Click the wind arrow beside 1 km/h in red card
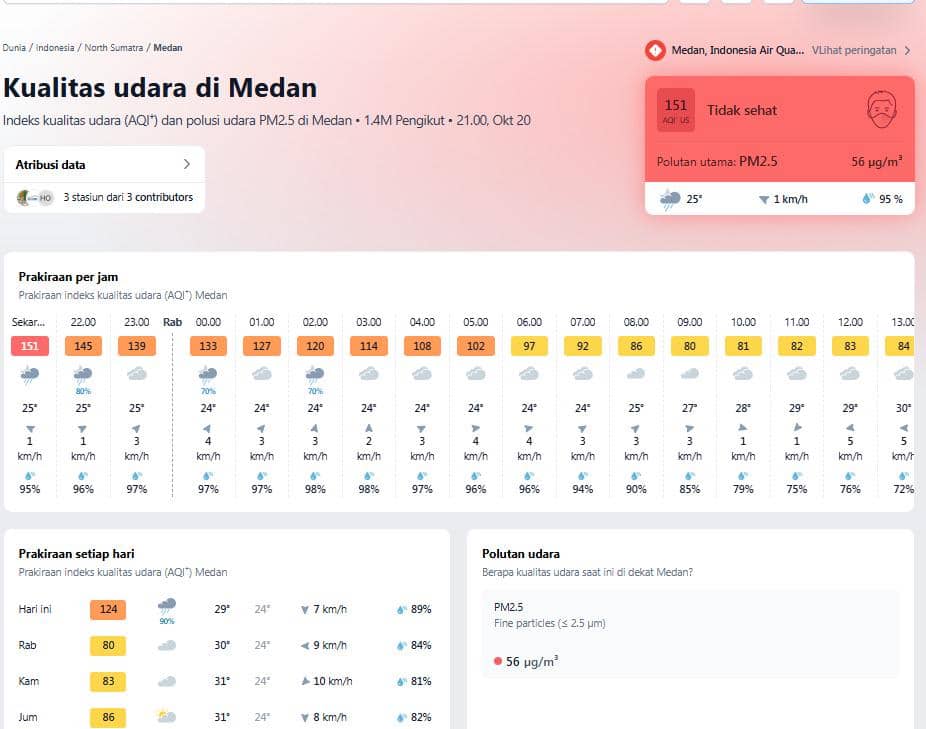 [764, 200]
